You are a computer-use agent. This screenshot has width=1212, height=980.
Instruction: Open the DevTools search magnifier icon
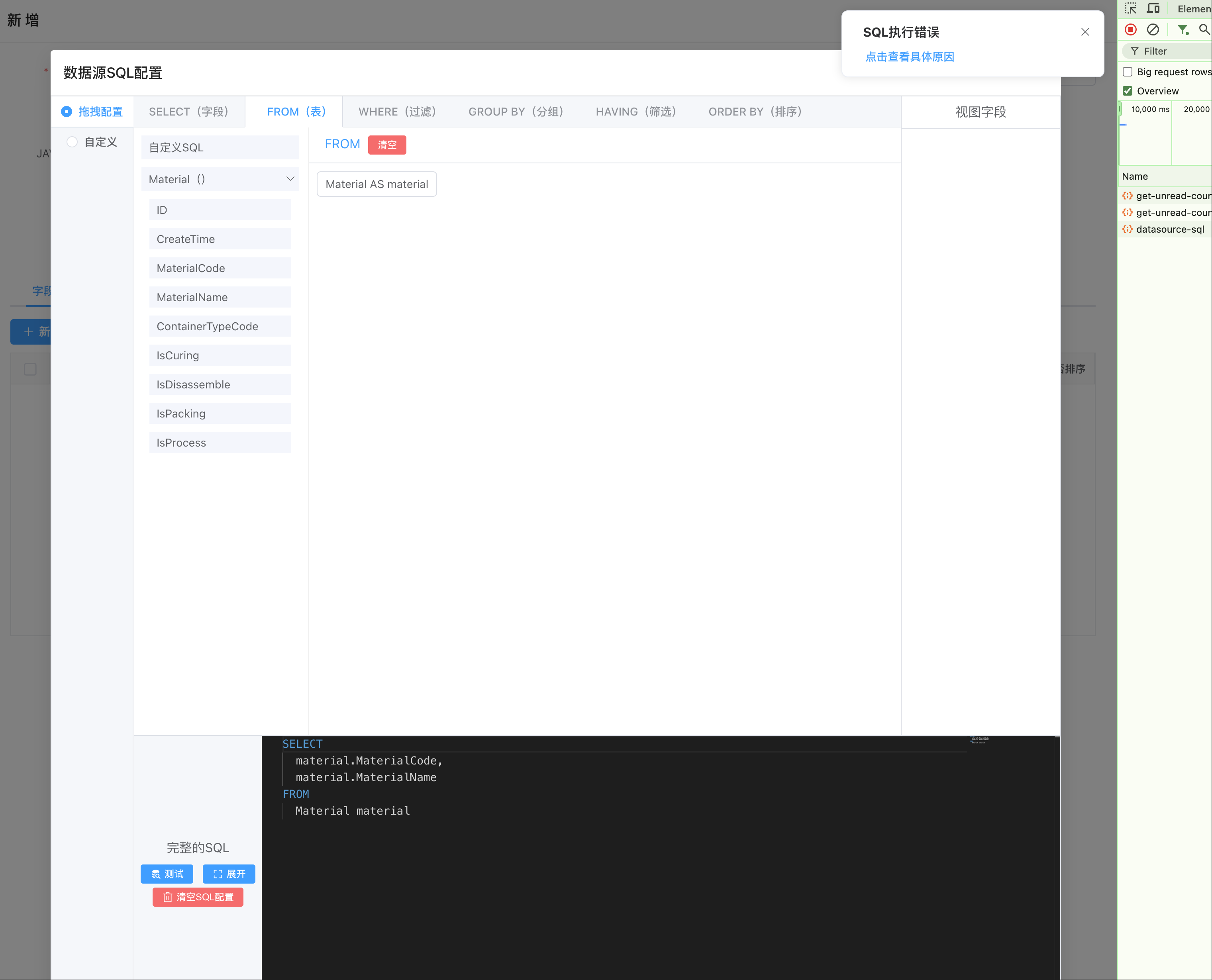coord(1204,29)
